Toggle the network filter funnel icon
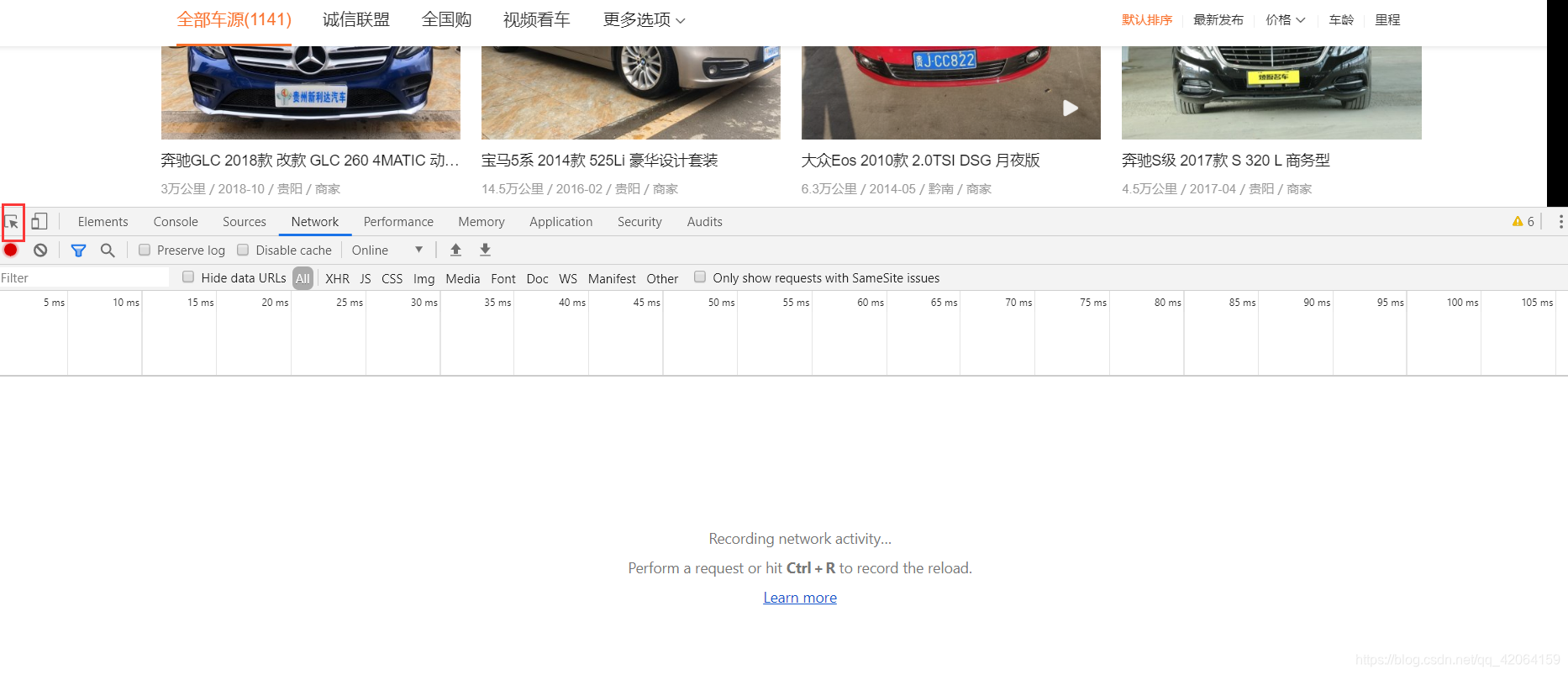This screenshot has width=1568, height=675. tap(78, 250)
